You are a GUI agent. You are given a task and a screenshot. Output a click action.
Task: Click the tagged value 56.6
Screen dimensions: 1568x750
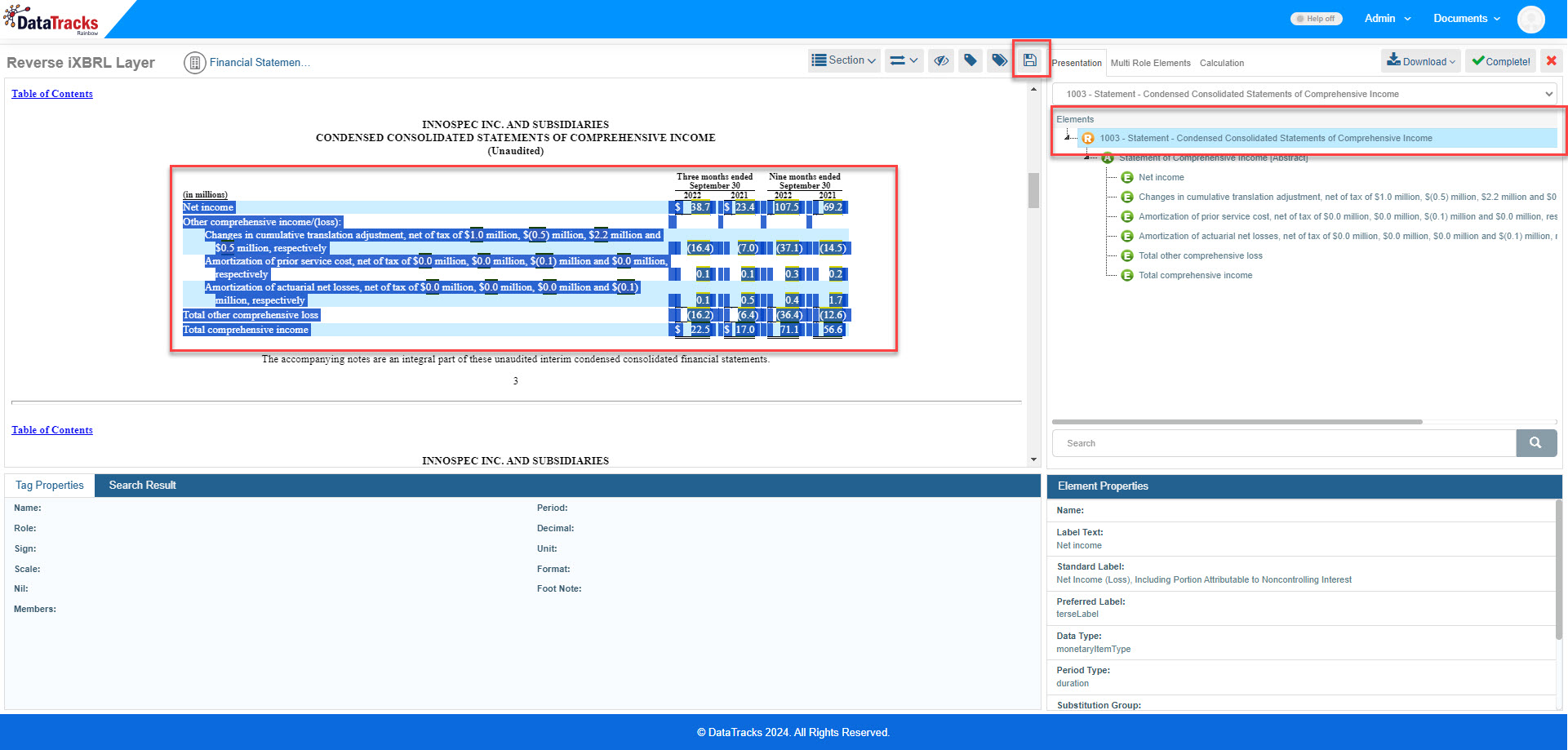(x=833, y=330)
